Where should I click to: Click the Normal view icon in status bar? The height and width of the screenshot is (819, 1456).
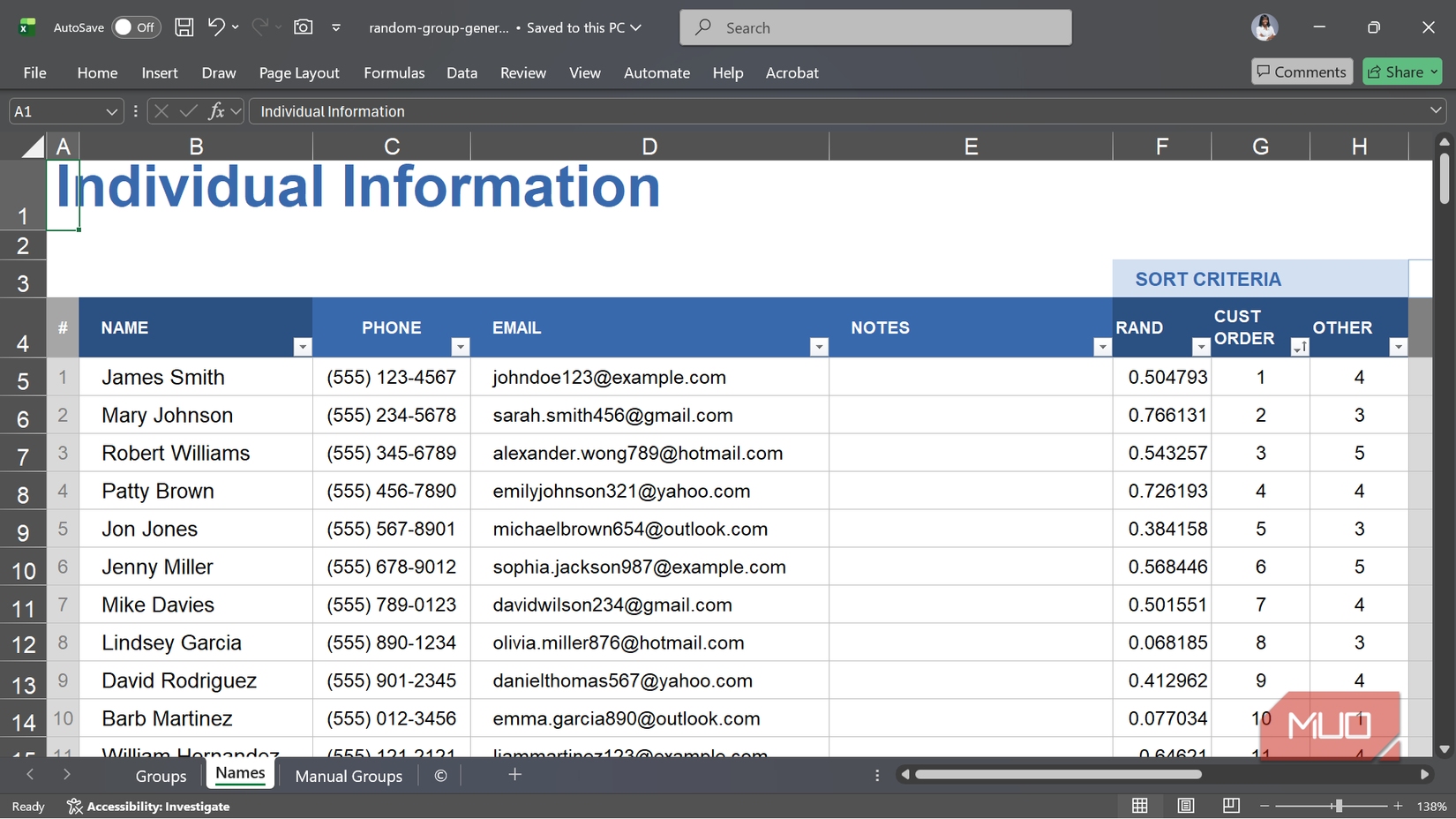1139,806
